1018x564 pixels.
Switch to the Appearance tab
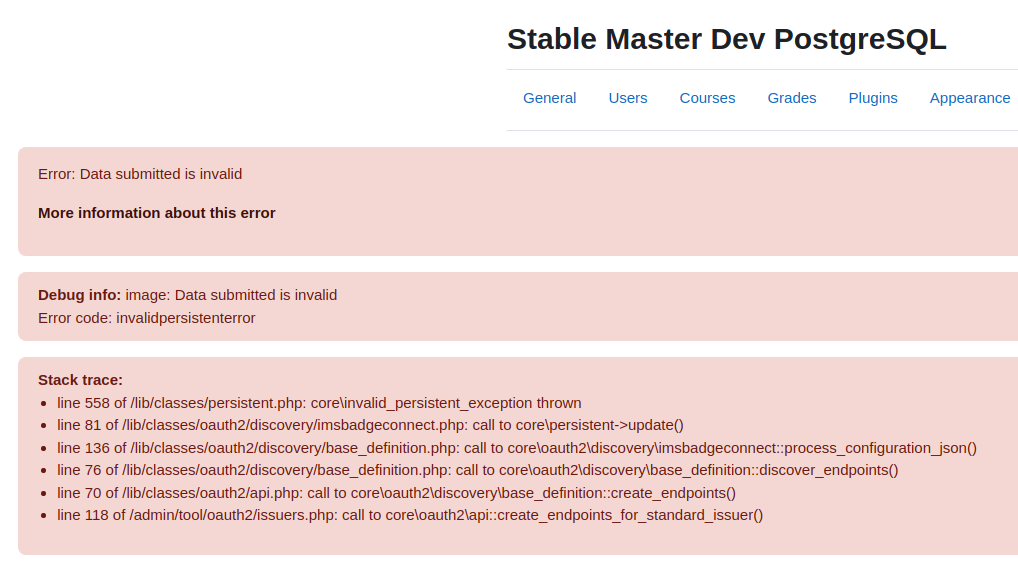tap(969, 98)
